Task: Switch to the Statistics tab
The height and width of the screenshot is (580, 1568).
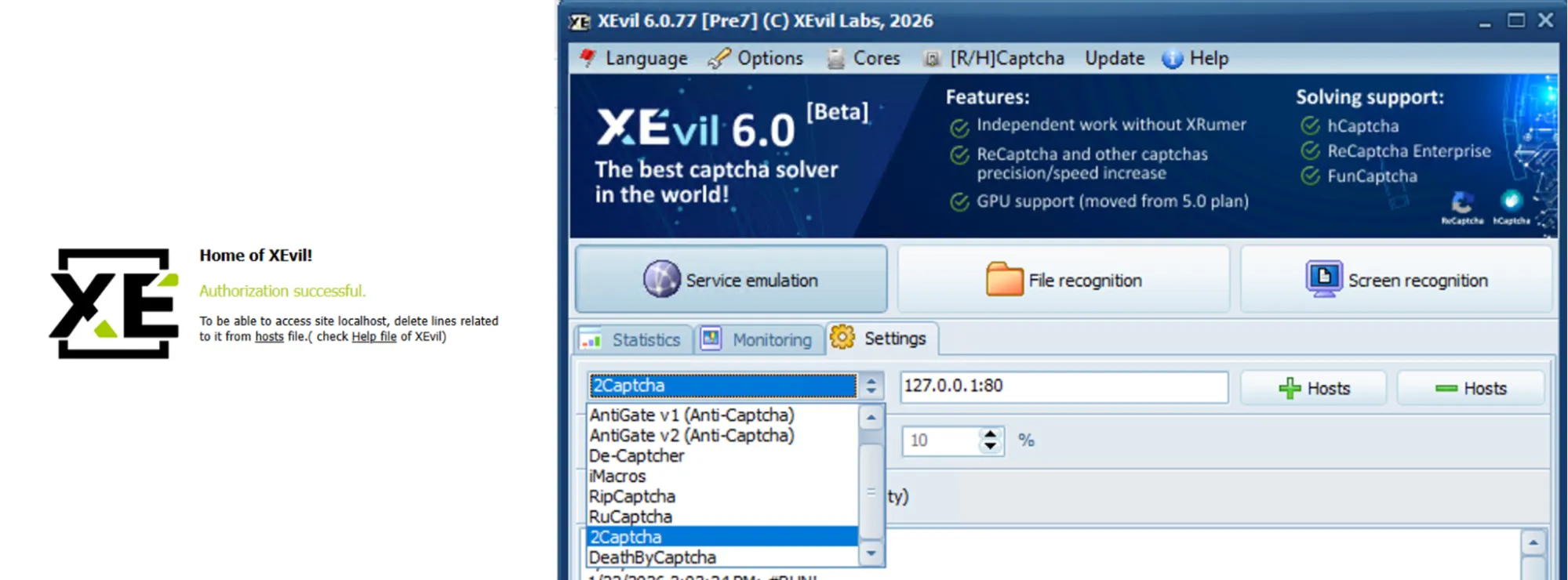Action: (634, 339)
